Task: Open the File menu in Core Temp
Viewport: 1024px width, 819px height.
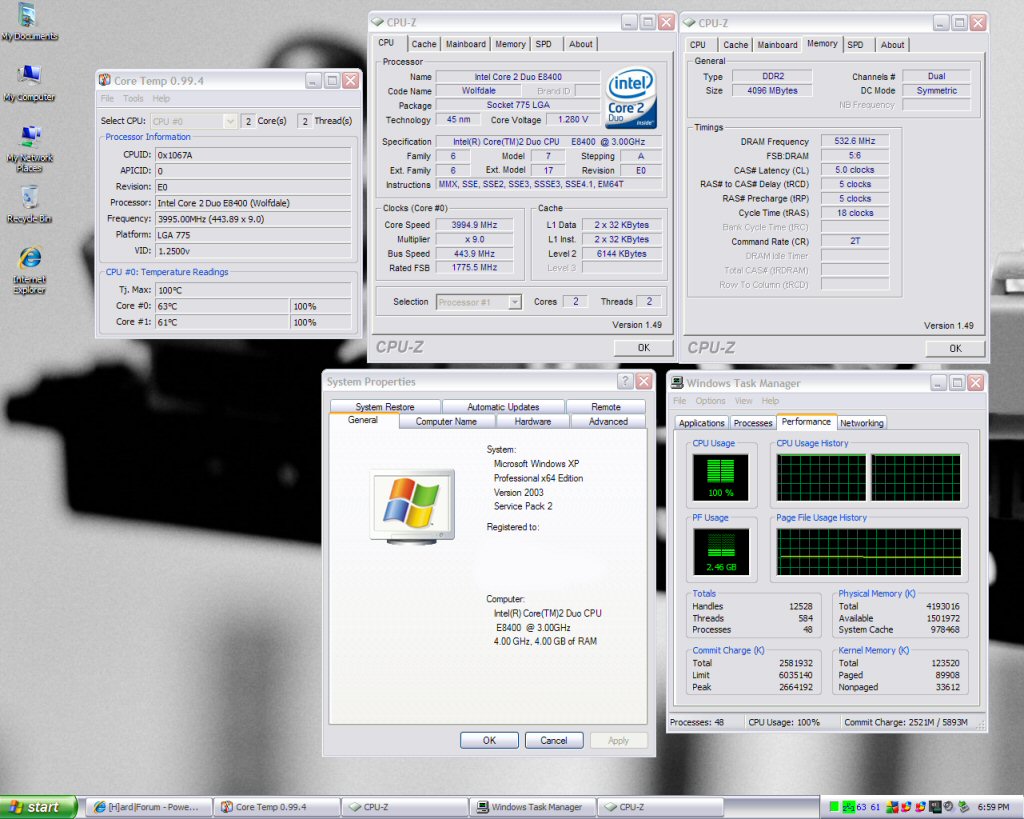Action: coord(107,99)
